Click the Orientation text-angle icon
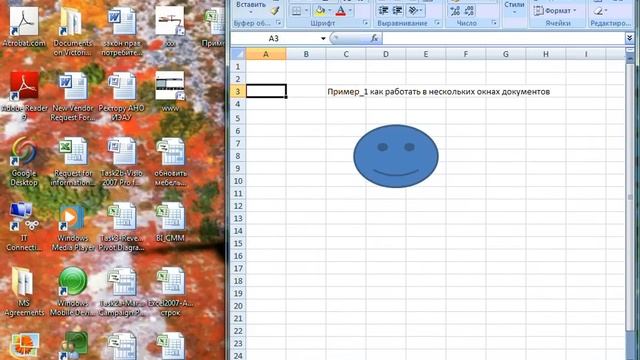This screenshot has width=640, height=360. (412, 11)
